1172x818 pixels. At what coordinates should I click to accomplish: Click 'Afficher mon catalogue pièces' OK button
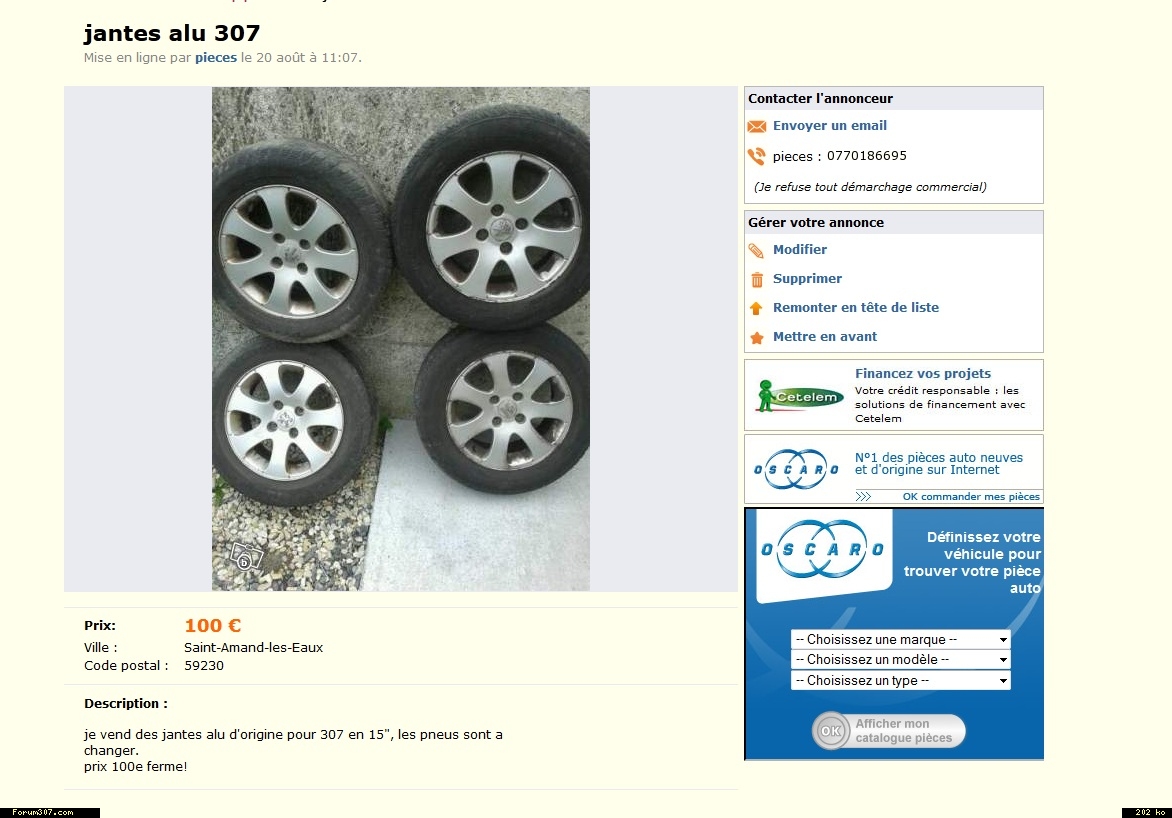click(889, 731)
